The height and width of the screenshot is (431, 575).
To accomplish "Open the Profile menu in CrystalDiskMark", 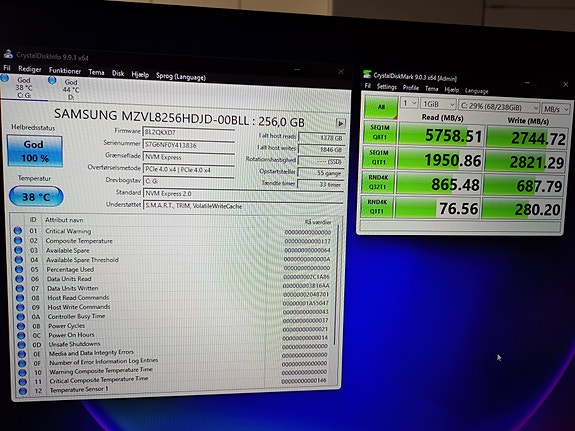I will (x=410, y=88).
